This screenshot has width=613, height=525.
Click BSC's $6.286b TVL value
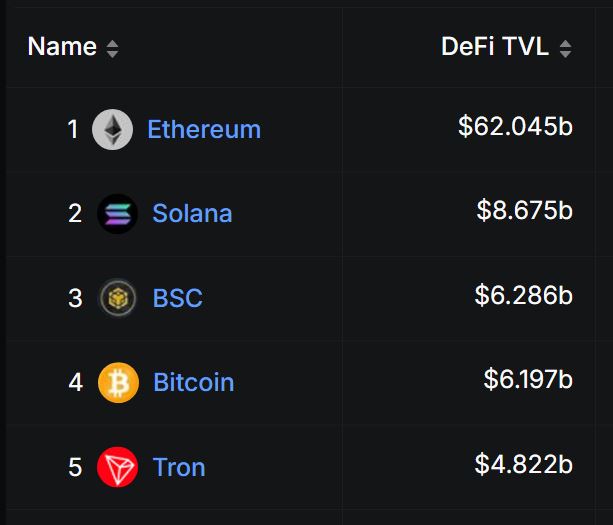tap(523, 295)
